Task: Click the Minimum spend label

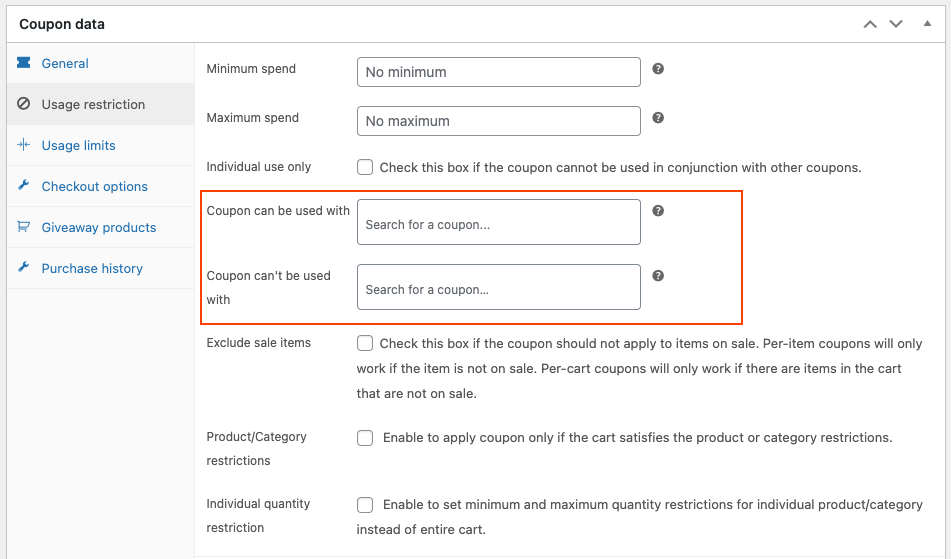Action: pos(251,69)
